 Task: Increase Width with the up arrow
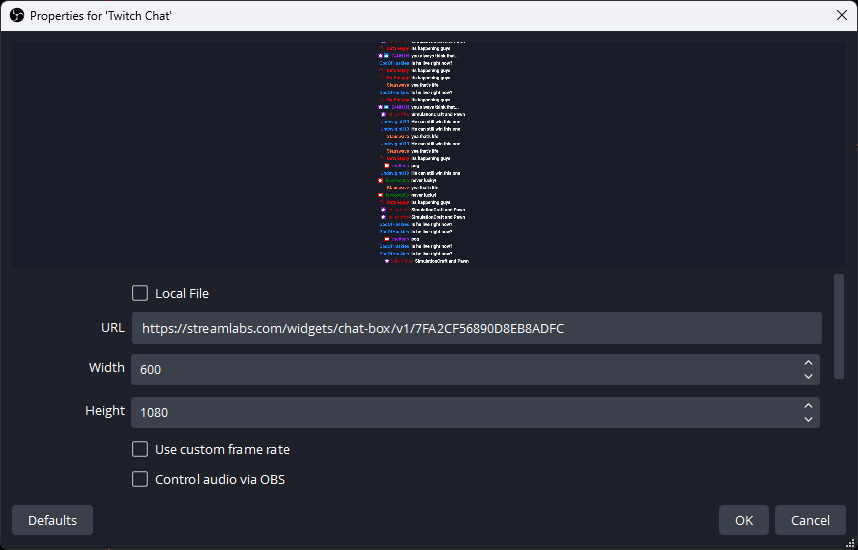(x=808, y=363)
